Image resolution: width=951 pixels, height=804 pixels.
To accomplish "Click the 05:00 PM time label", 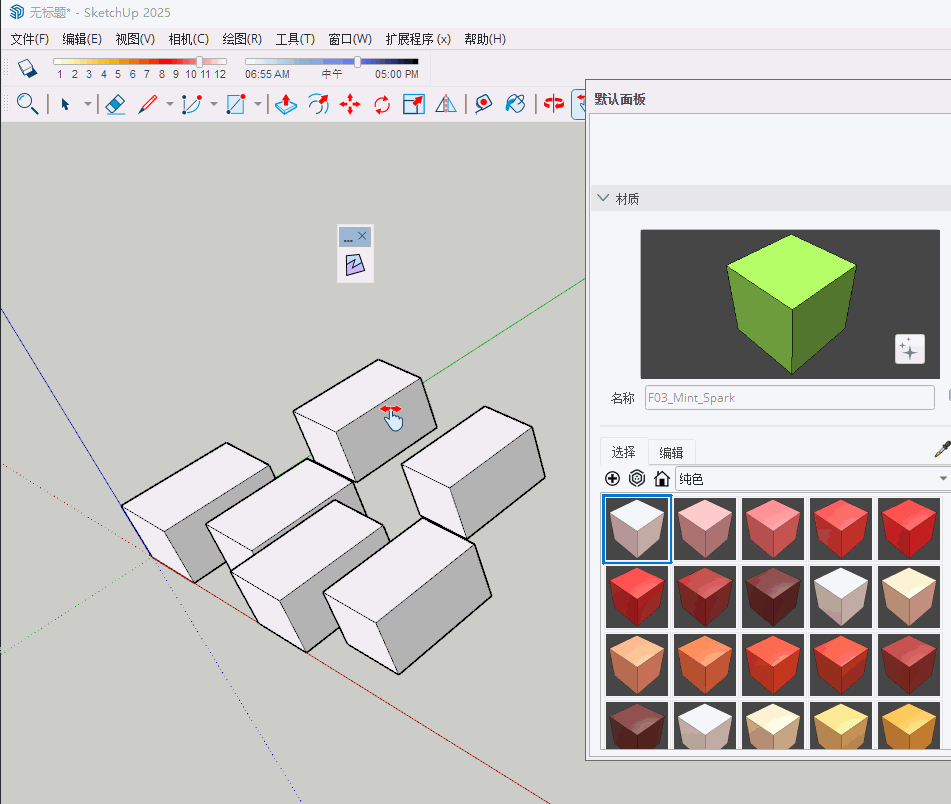I will pyautogui.click(x=397, y=74).
